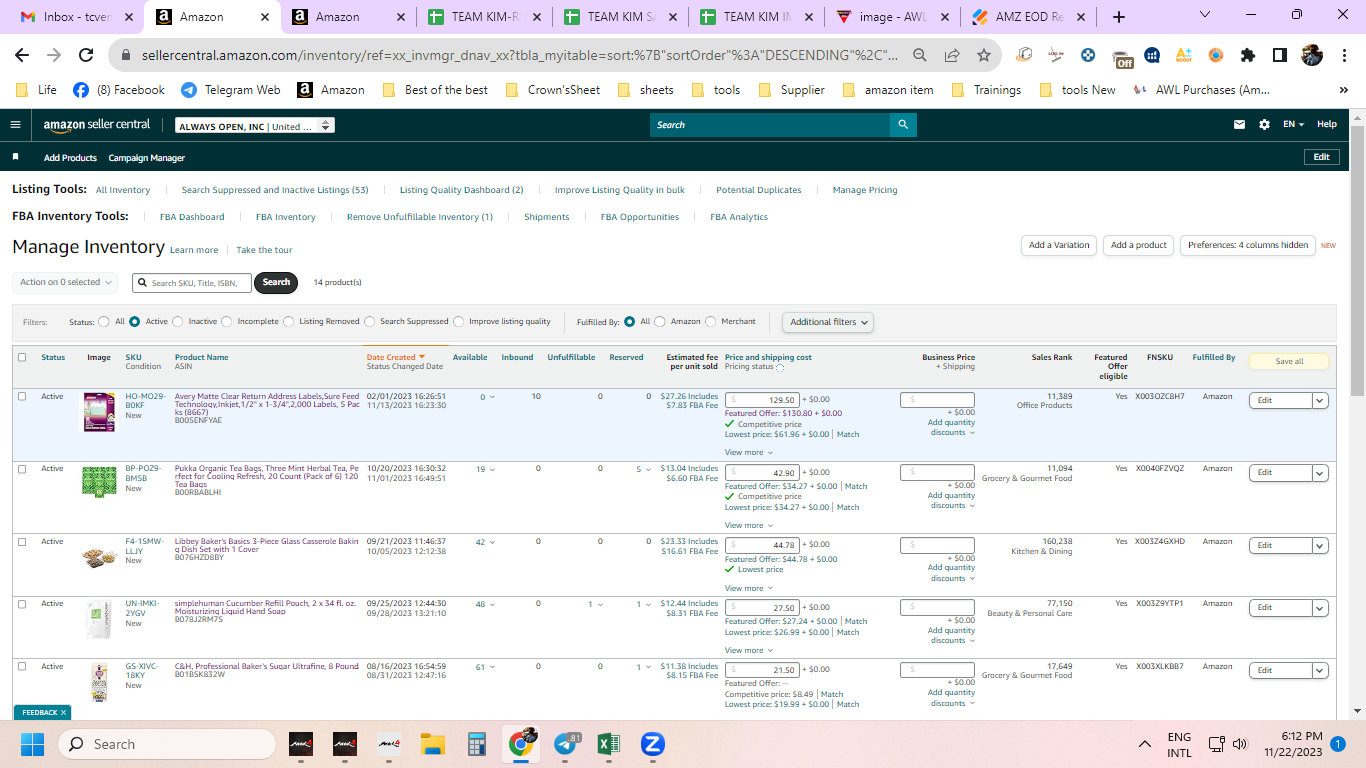Click the Search button next to SKU field
This screenshot has width=1366, height=768.
(277, 283)
